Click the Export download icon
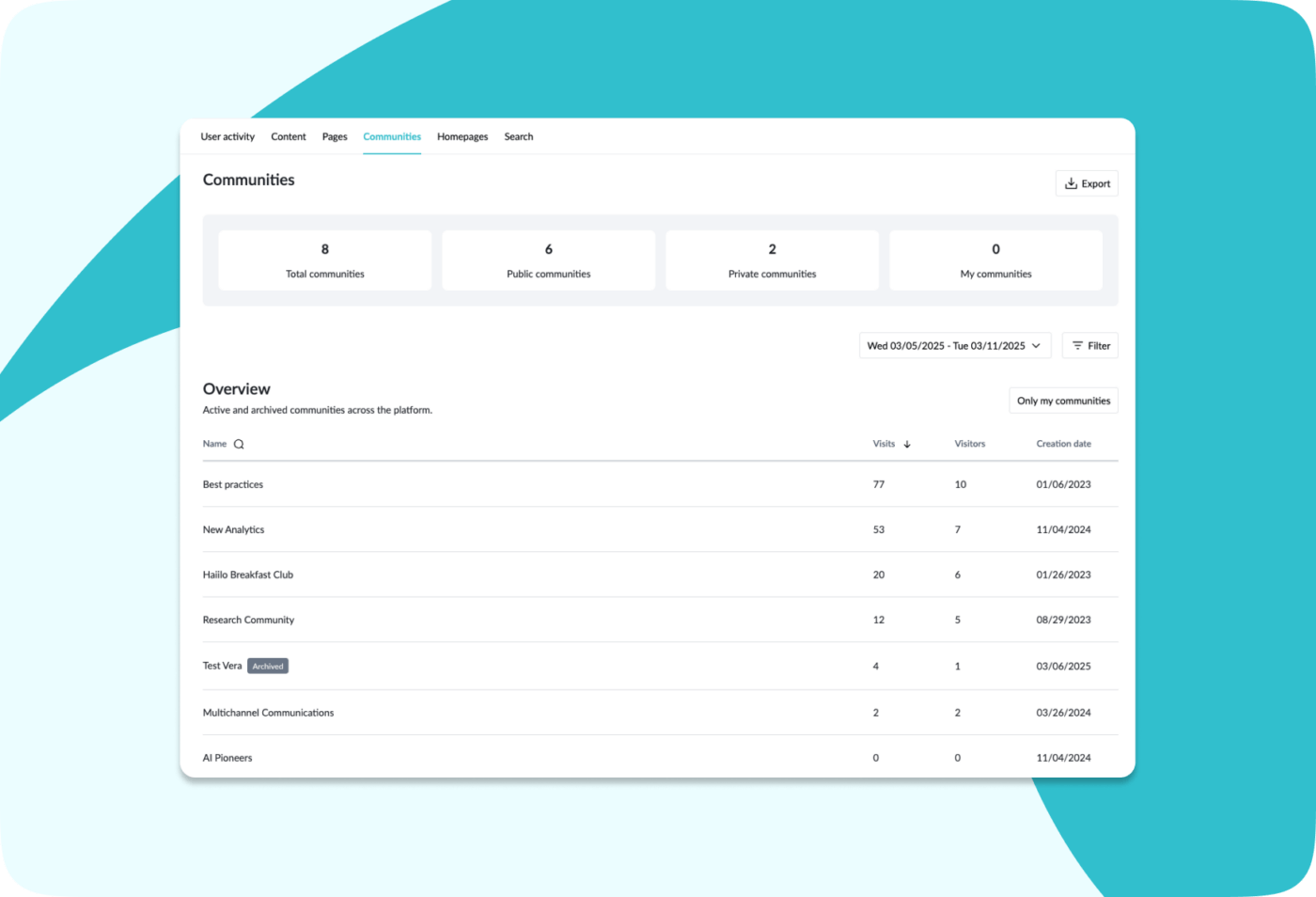This screenshot has height=897, width=1316. 1071,184
